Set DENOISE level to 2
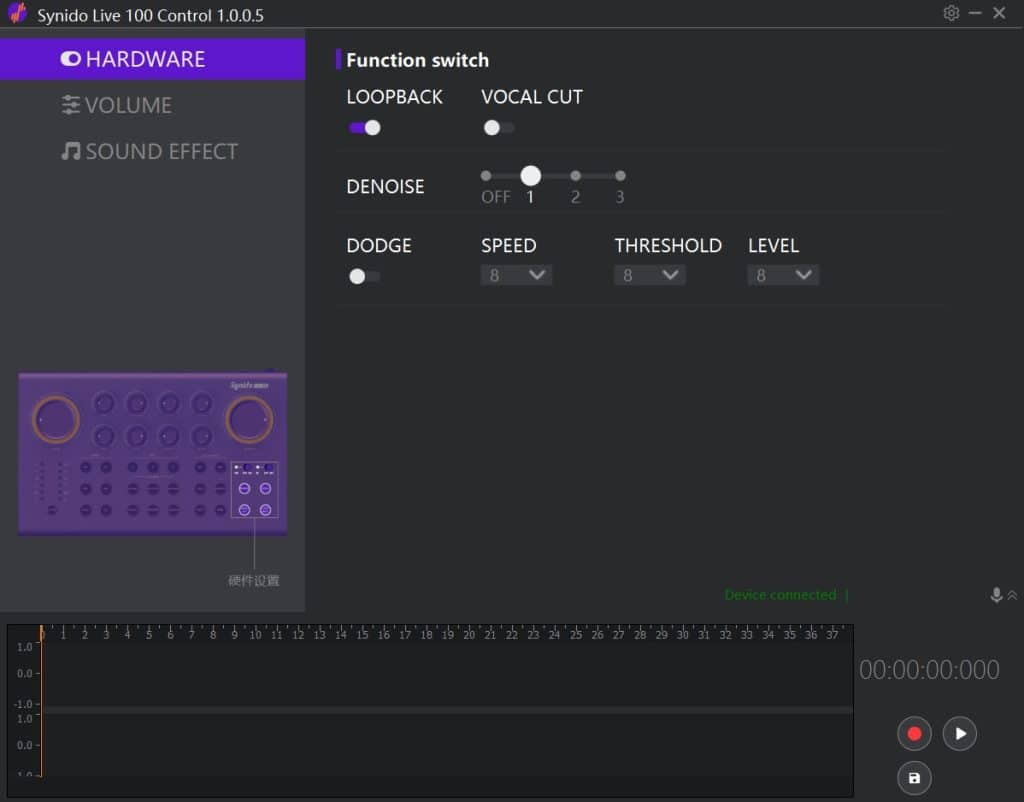This screenshot has width=1024, height=802. (x=575, y=176)
